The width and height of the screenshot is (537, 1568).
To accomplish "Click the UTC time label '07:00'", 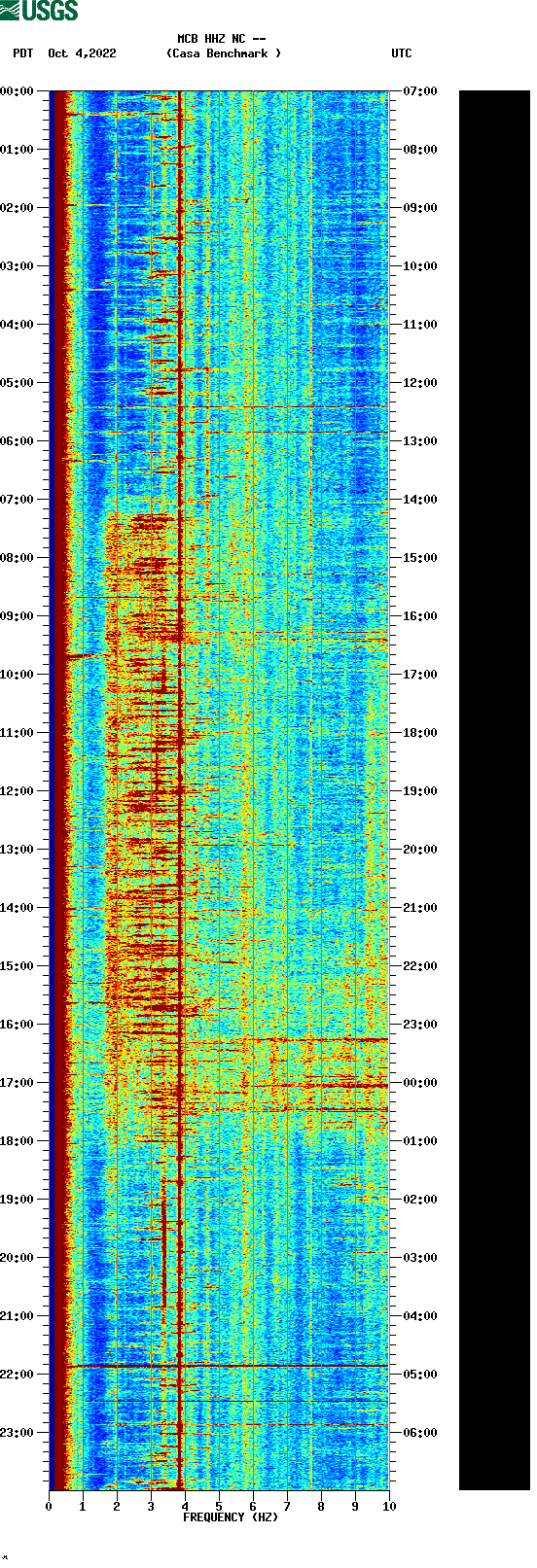I will [x=420, y=91].
